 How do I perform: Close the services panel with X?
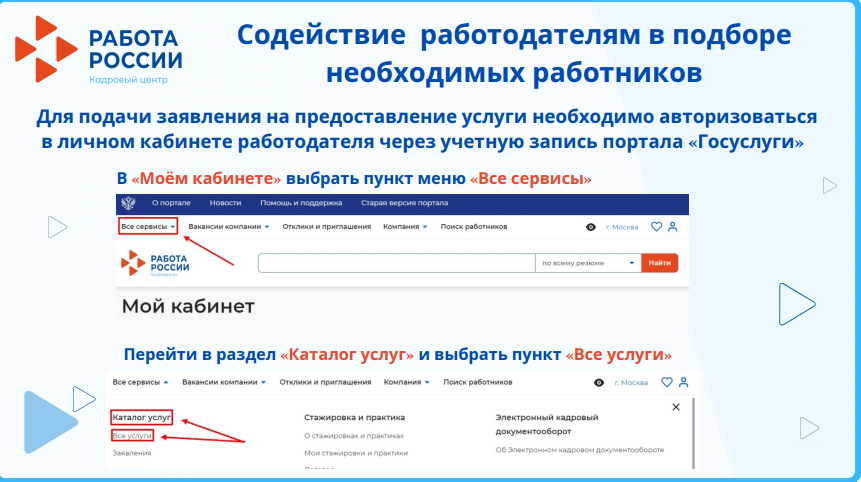point(676,407)
